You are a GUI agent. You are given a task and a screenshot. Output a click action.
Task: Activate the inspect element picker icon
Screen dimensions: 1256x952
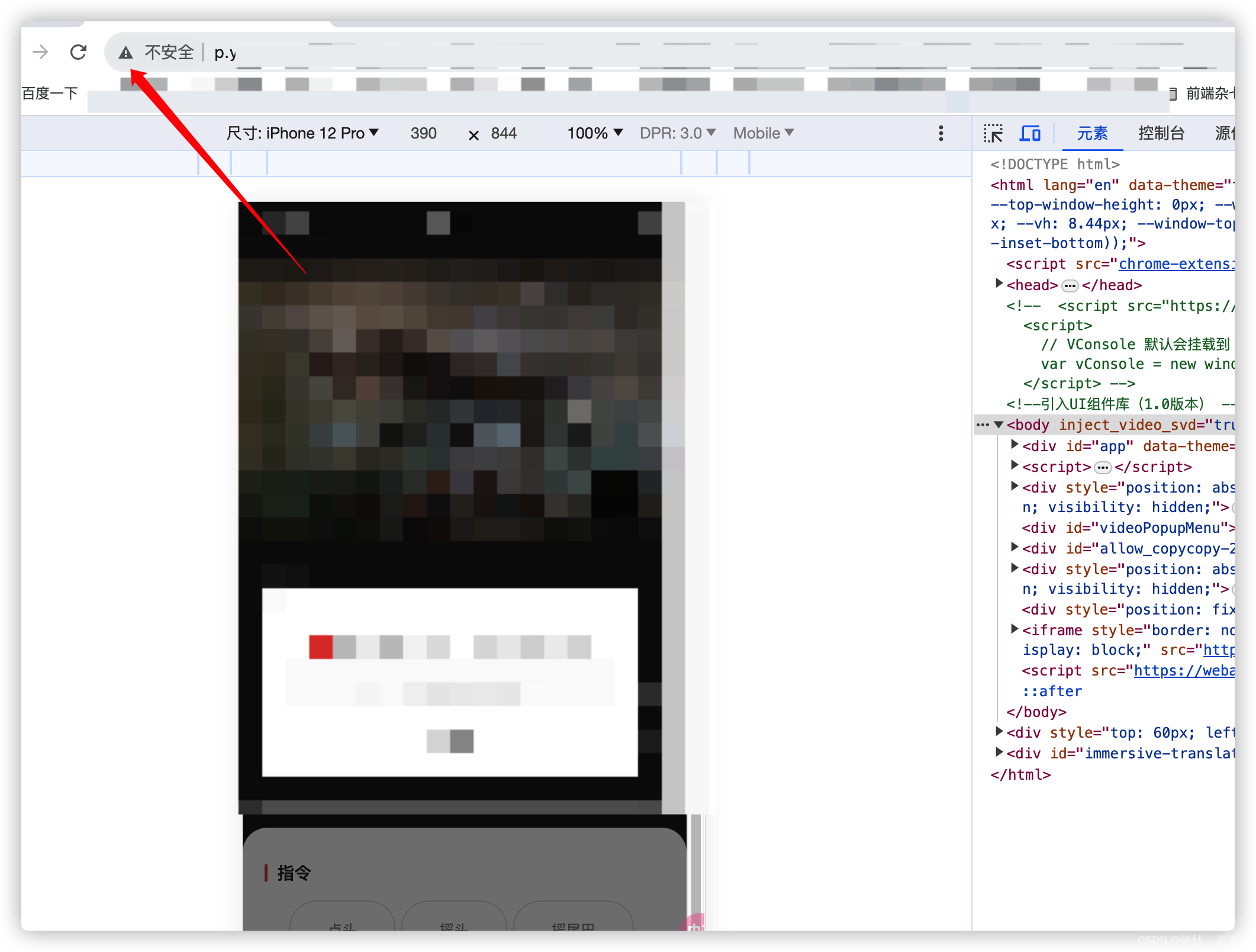tap(993, 133)
